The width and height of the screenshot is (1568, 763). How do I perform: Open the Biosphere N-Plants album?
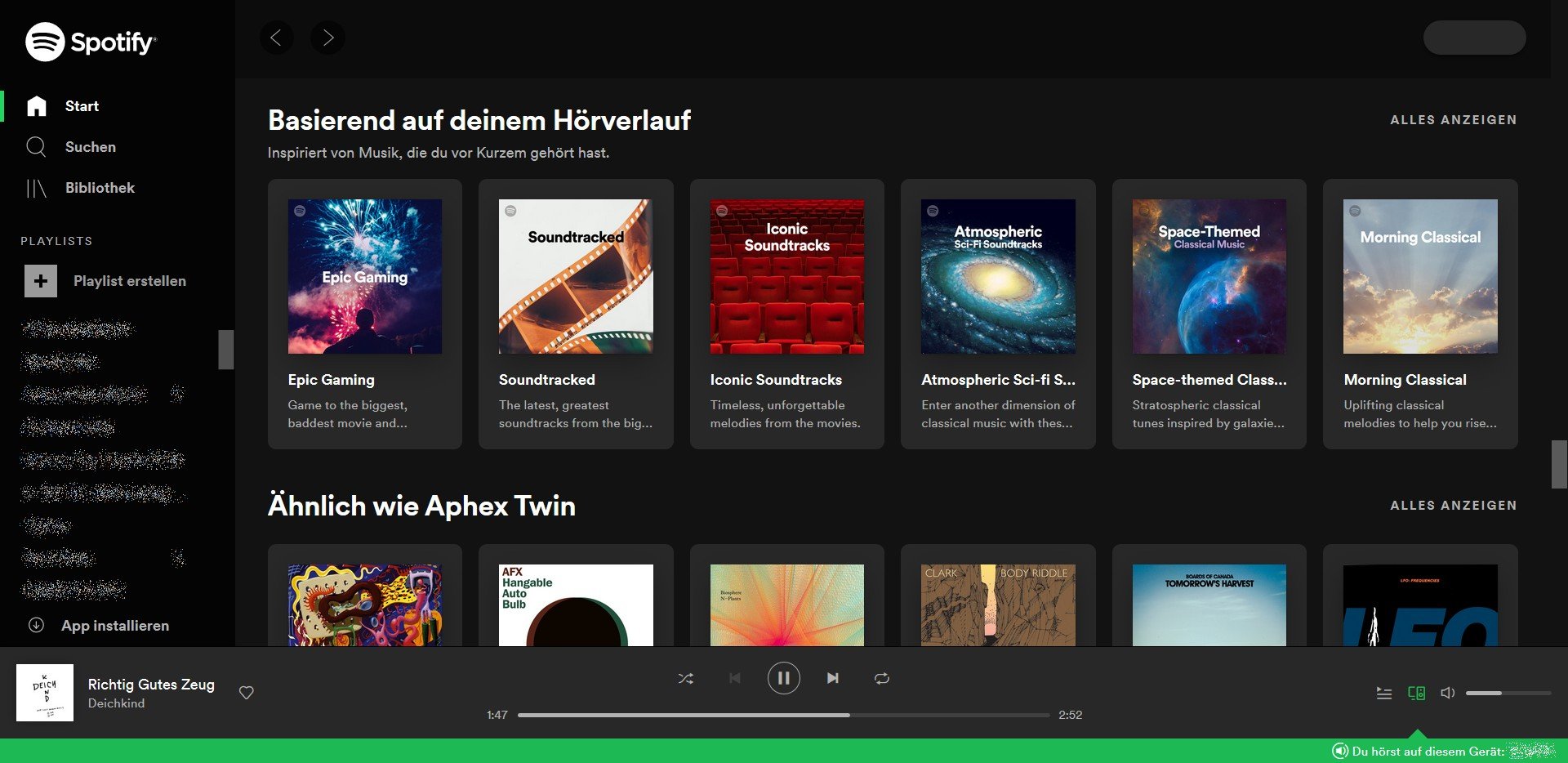click(x=787, y=605)
